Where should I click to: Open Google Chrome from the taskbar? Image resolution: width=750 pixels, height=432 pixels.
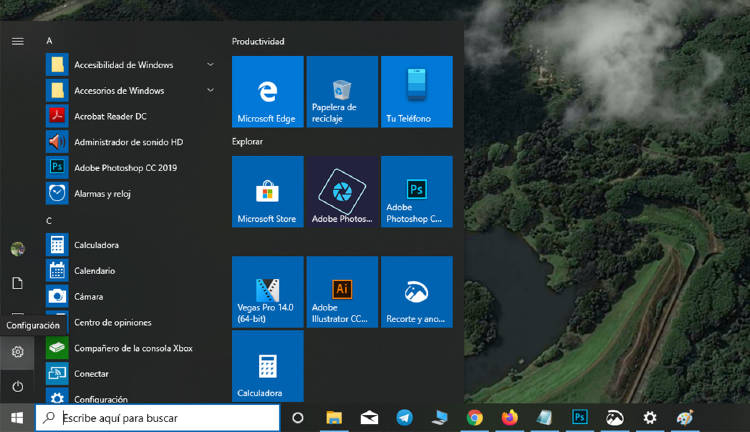(474, 418)
